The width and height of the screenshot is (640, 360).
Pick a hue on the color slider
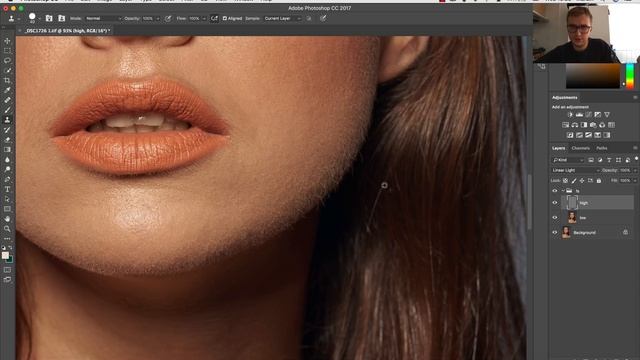[x=630, y=76]
